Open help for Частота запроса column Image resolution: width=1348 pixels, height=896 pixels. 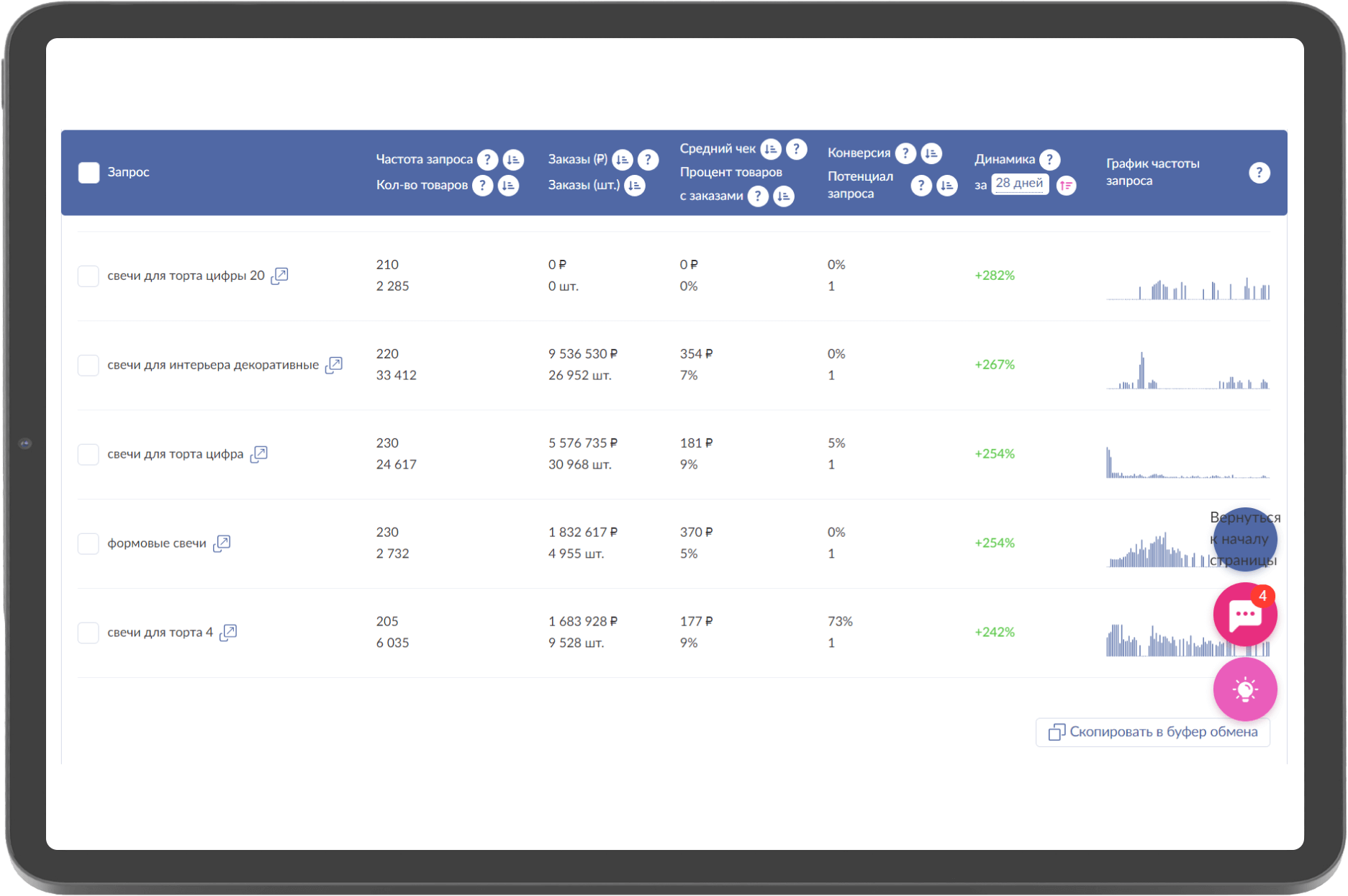click(487, 159)
